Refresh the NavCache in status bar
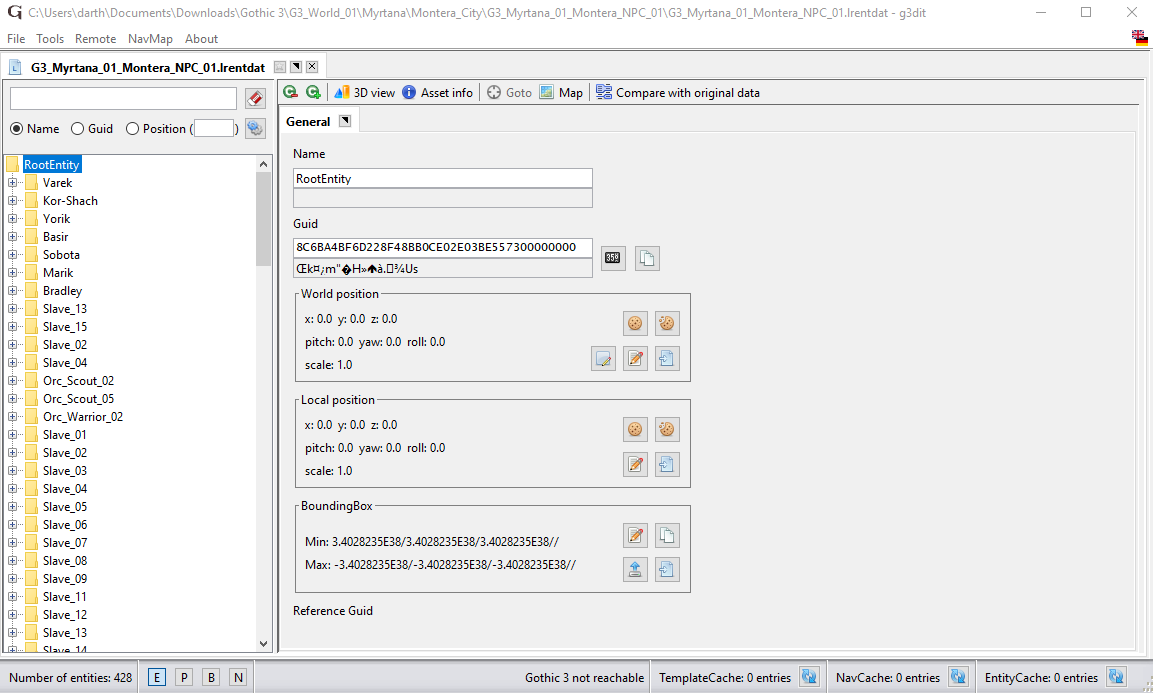 tap(958, 677)
